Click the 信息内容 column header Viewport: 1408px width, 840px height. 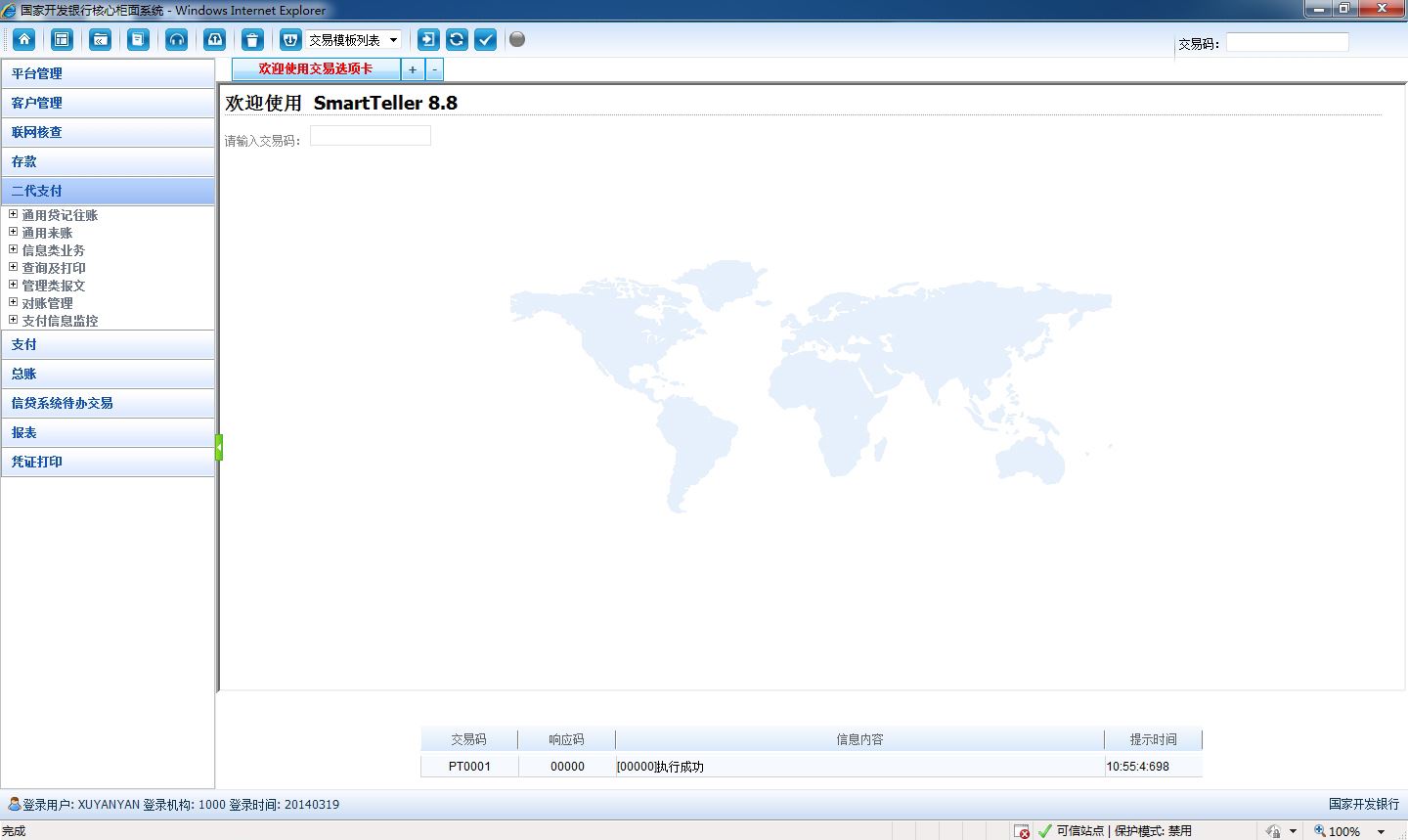pyautogui.click(x=859, y=739)
